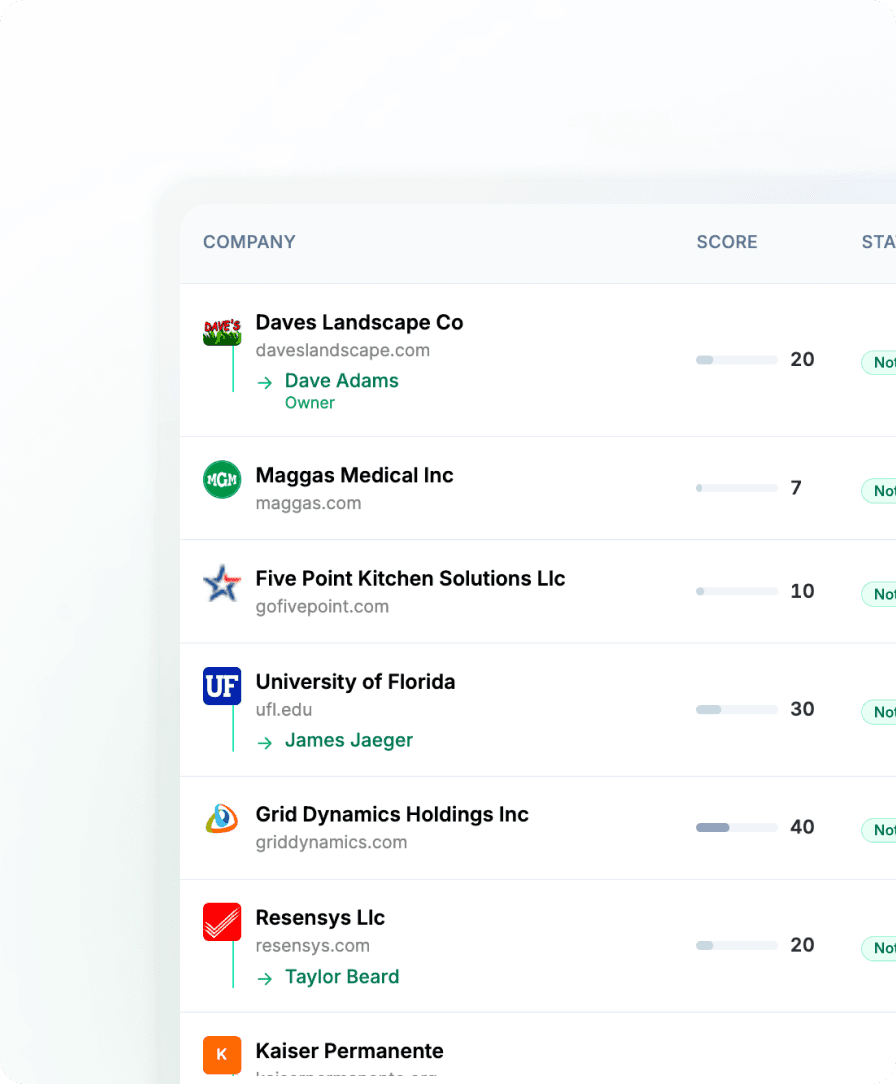896x1084 pixels.
Task: Click status badge in Resensys Llc row
Action: point(879,948)
